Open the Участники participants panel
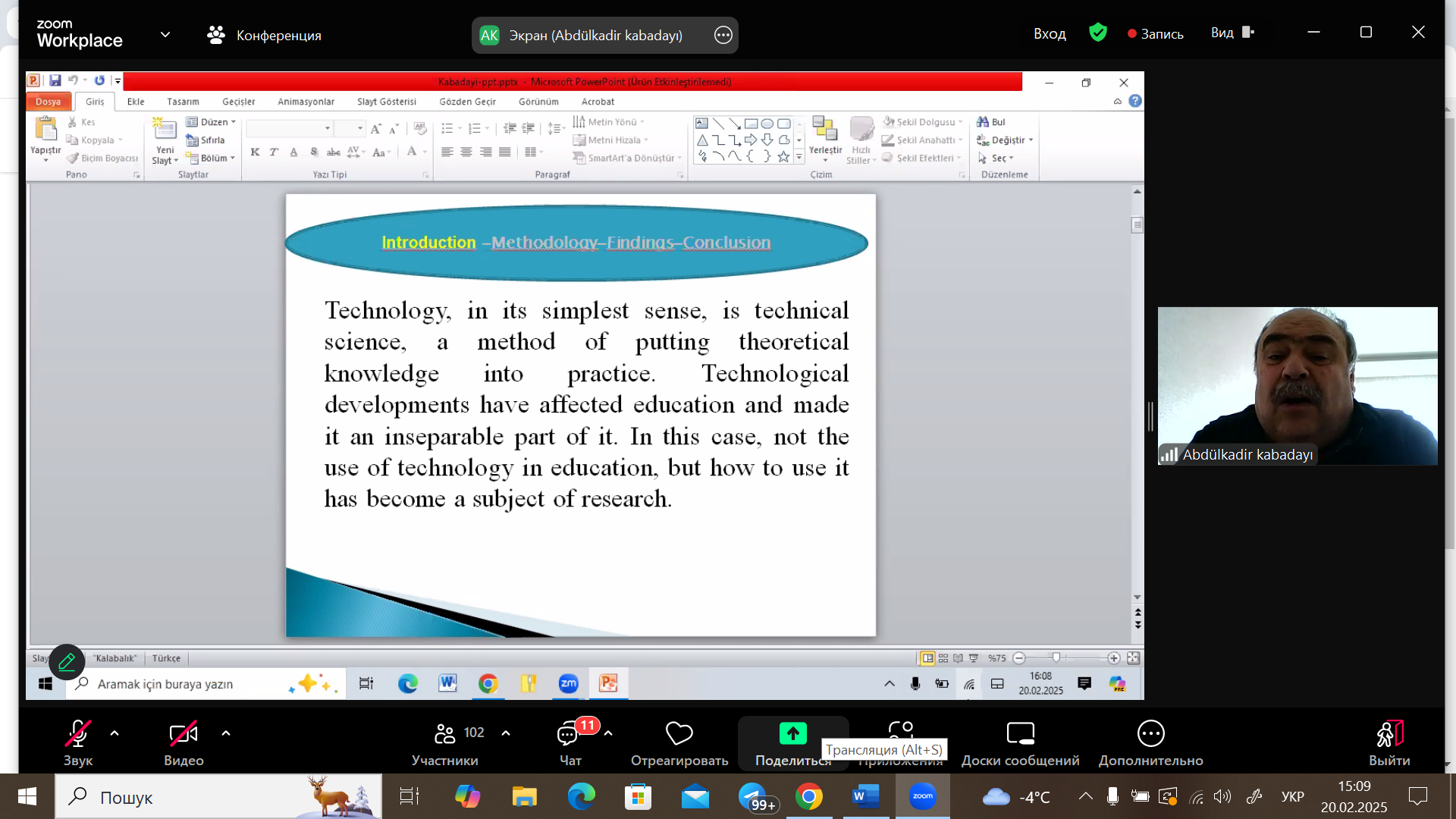 pos(445,734)
